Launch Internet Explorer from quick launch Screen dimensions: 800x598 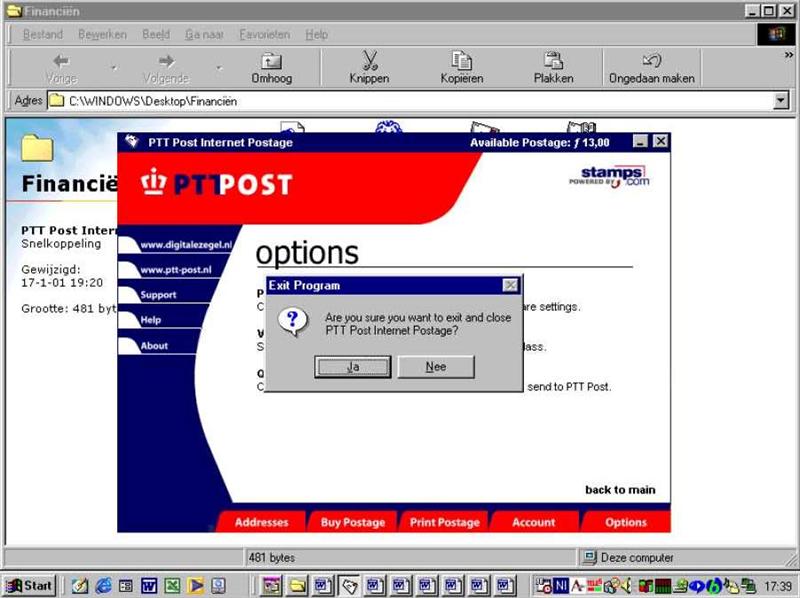(x=103, y=586)
